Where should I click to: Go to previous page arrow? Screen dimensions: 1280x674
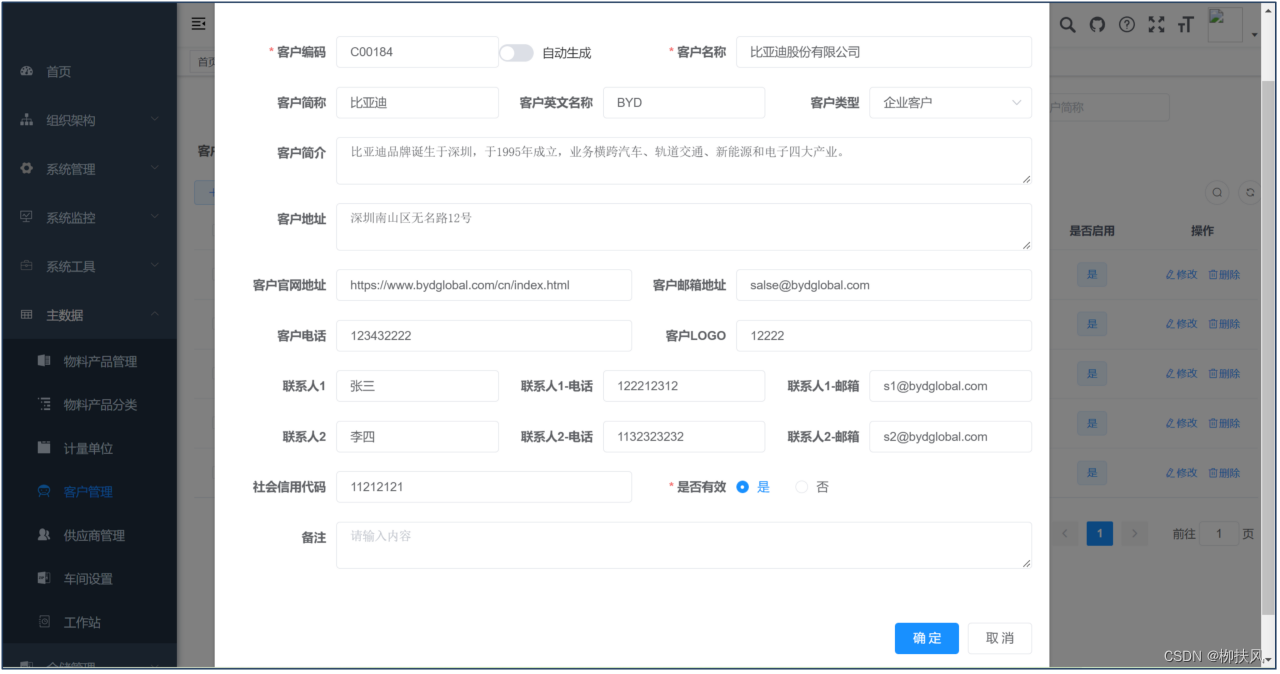coord(1065,534)
